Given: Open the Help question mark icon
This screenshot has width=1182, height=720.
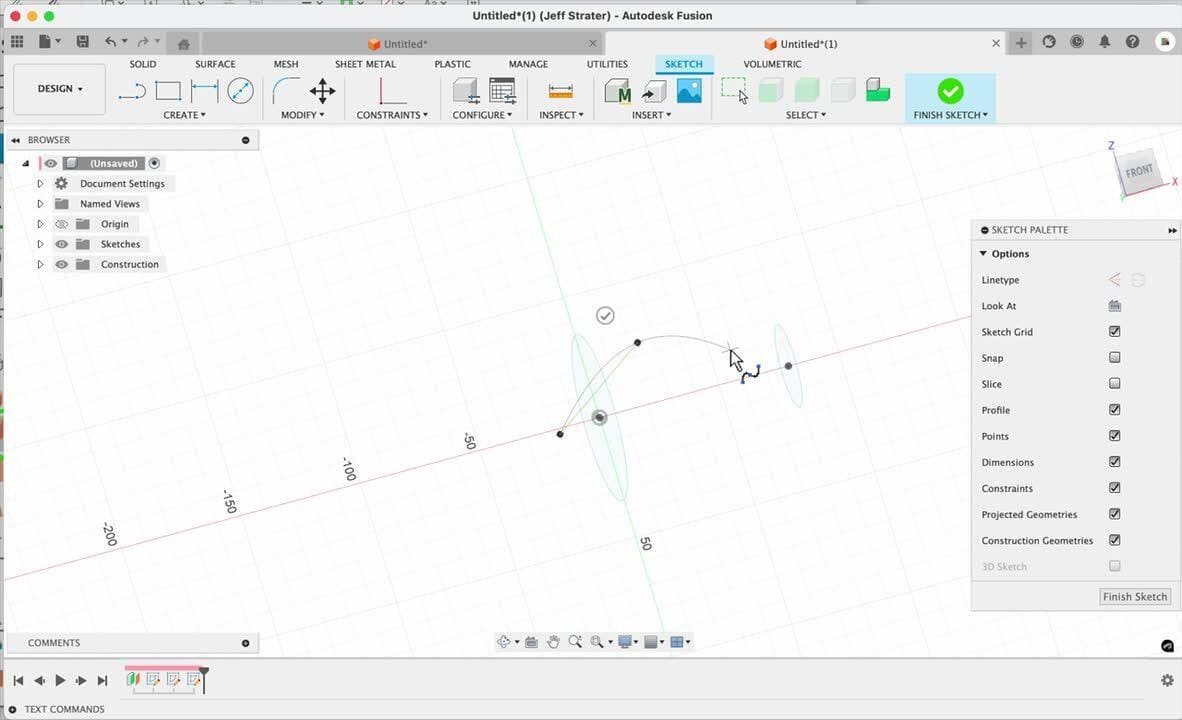Looking at the screenshot, I should (x=1132, y=42).
